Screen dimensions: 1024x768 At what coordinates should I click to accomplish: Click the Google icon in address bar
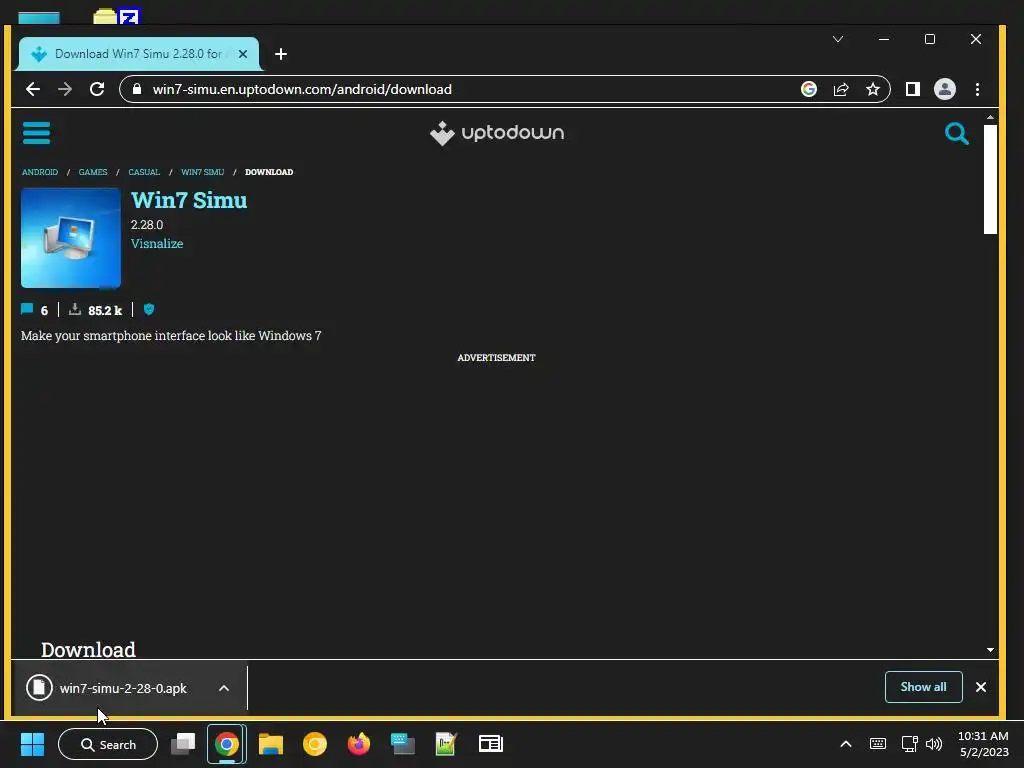(x=808, y=89)
